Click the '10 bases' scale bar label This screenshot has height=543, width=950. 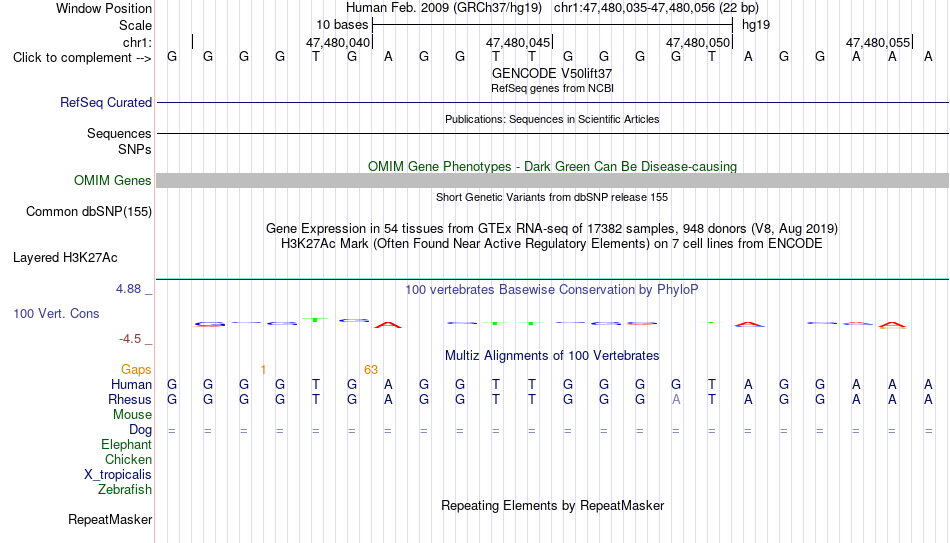pyautogui.click(x=342, y=25)
